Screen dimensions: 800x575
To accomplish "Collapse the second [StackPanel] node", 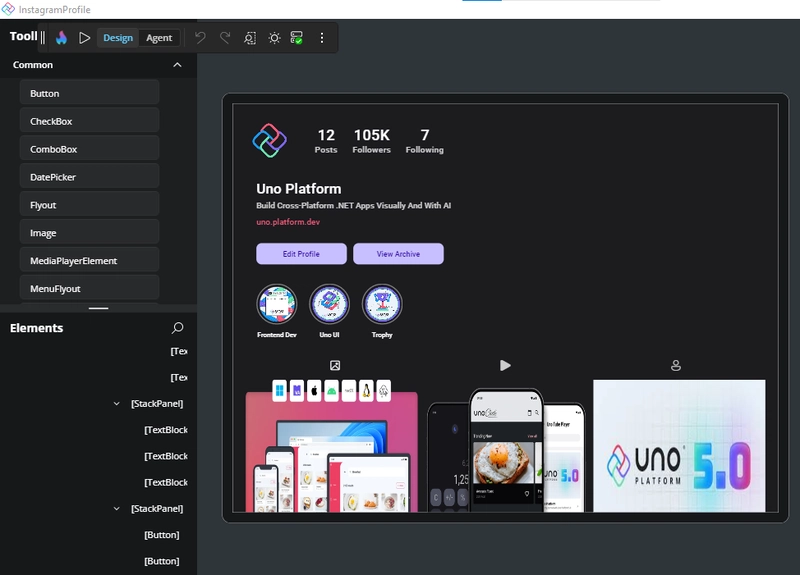I will pyautogui.click(x=116, y=509).
